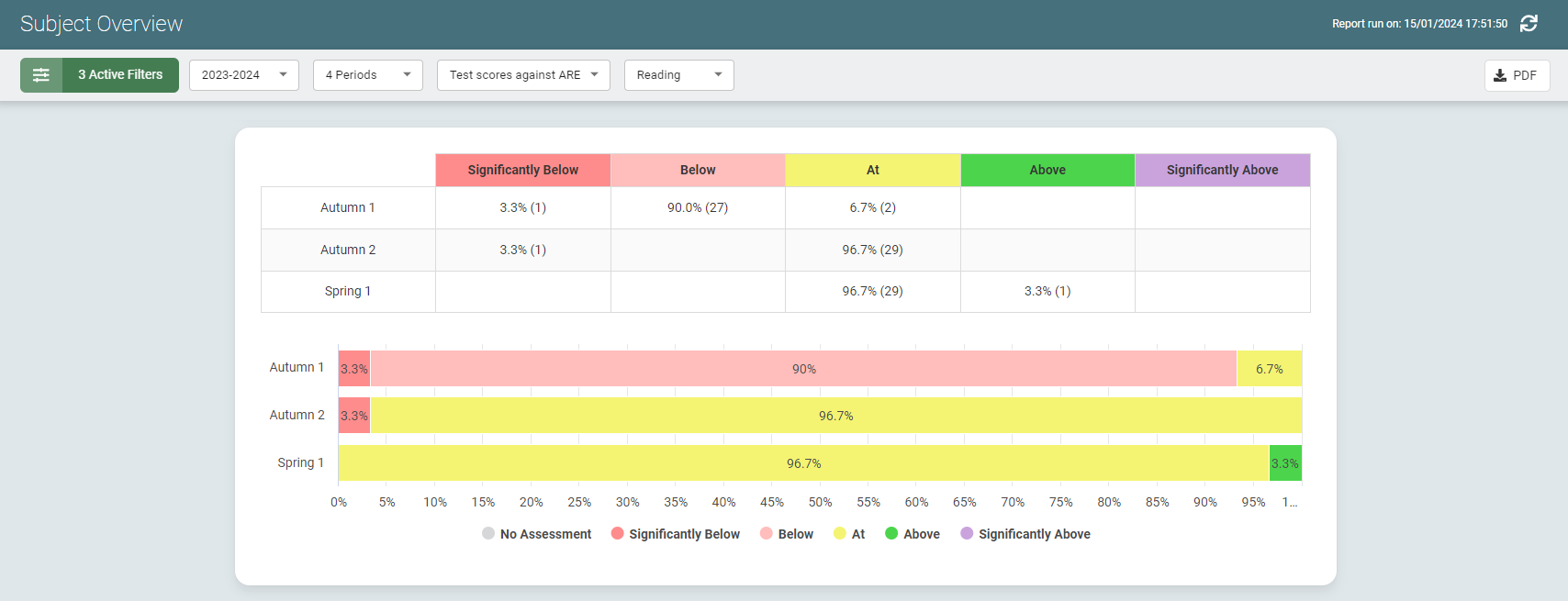Download the report as PDF
The height and width of the screenshot is (601, 1568).
click(1516, 75)
